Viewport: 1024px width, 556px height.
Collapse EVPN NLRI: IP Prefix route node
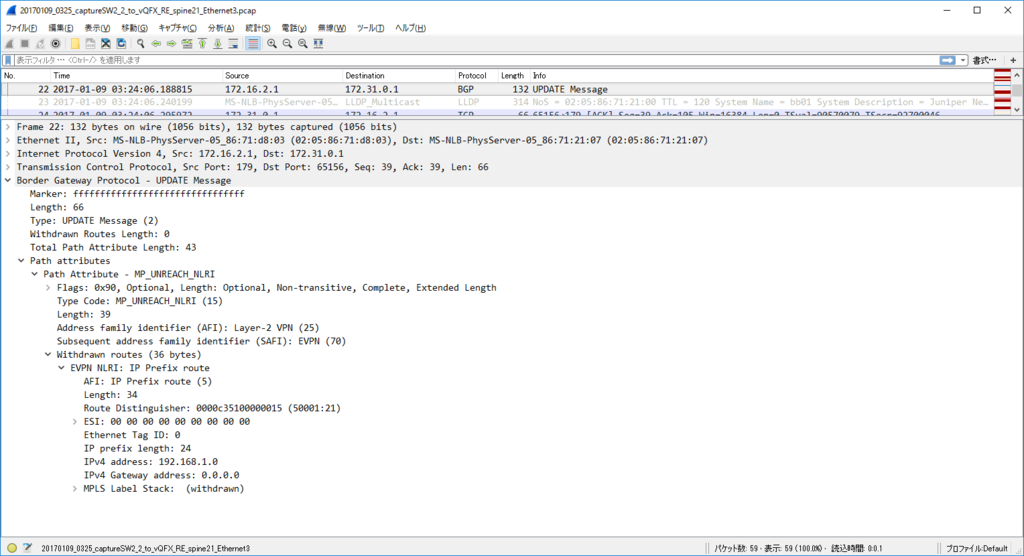click(x=61, y=368)
